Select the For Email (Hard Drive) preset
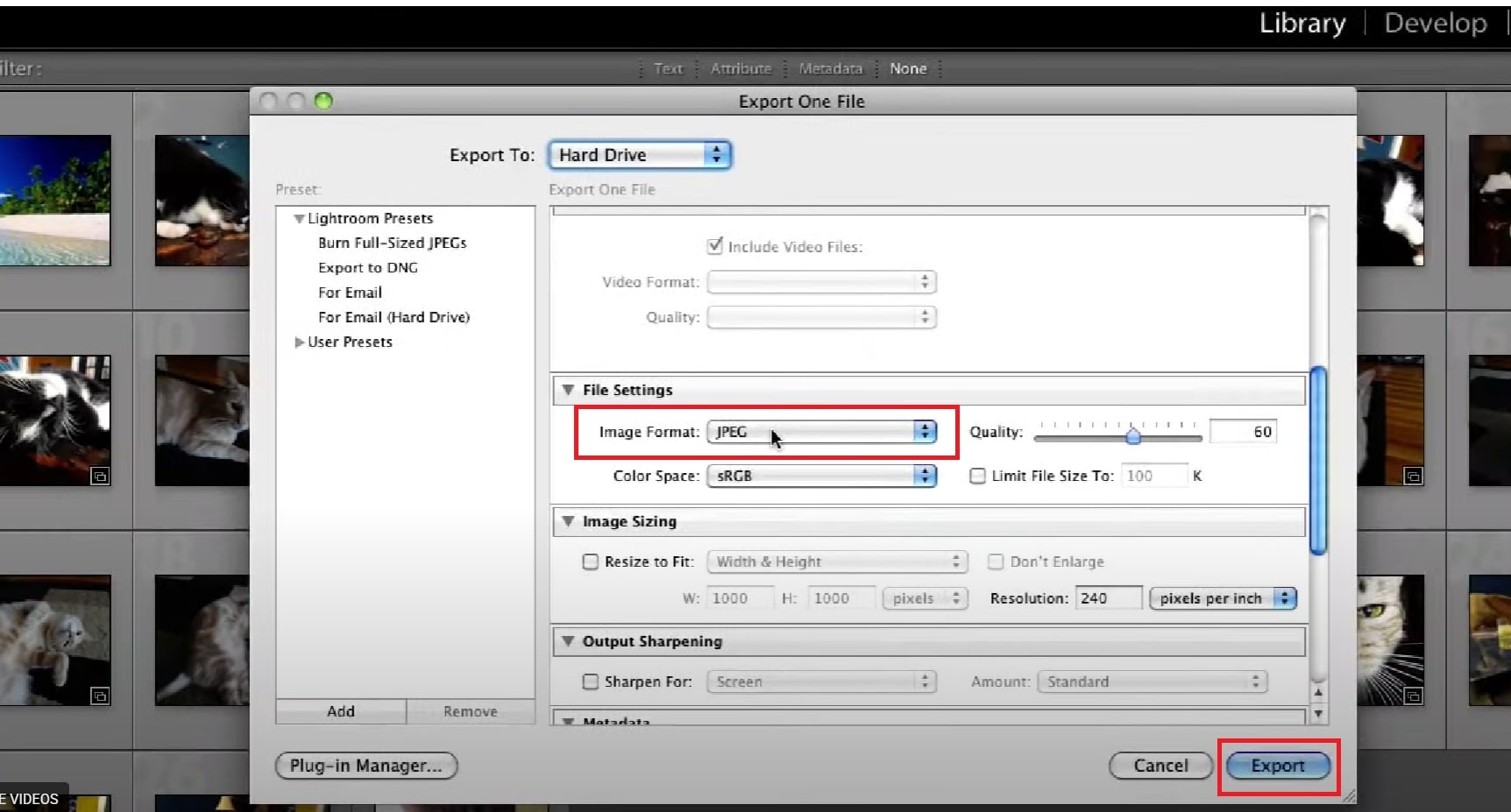The height and width of the screenshot is (812, 1511). click(x=394, y=317)
